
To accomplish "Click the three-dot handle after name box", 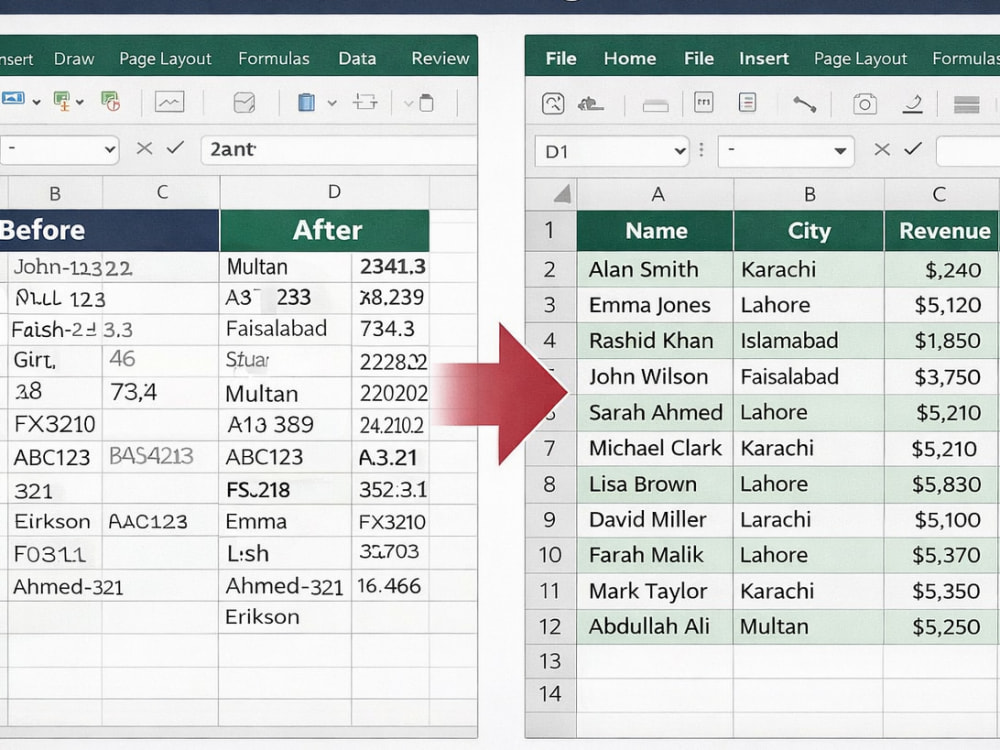I will tap(702, 150).
